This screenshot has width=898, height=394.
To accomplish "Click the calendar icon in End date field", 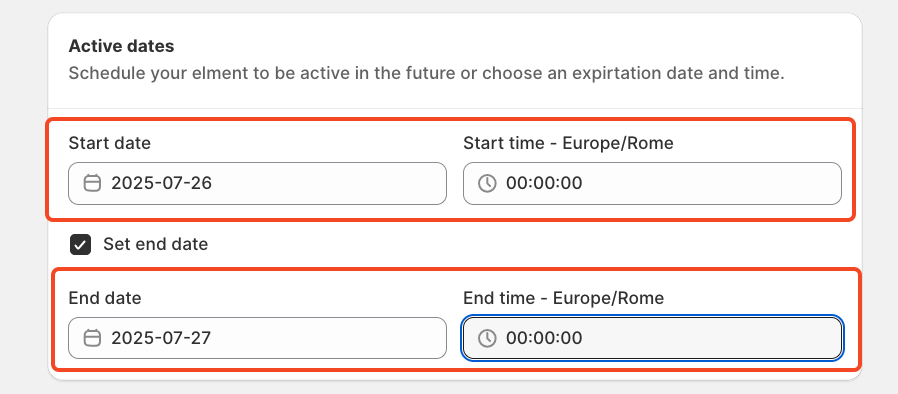I will click(x=92, y=338).
